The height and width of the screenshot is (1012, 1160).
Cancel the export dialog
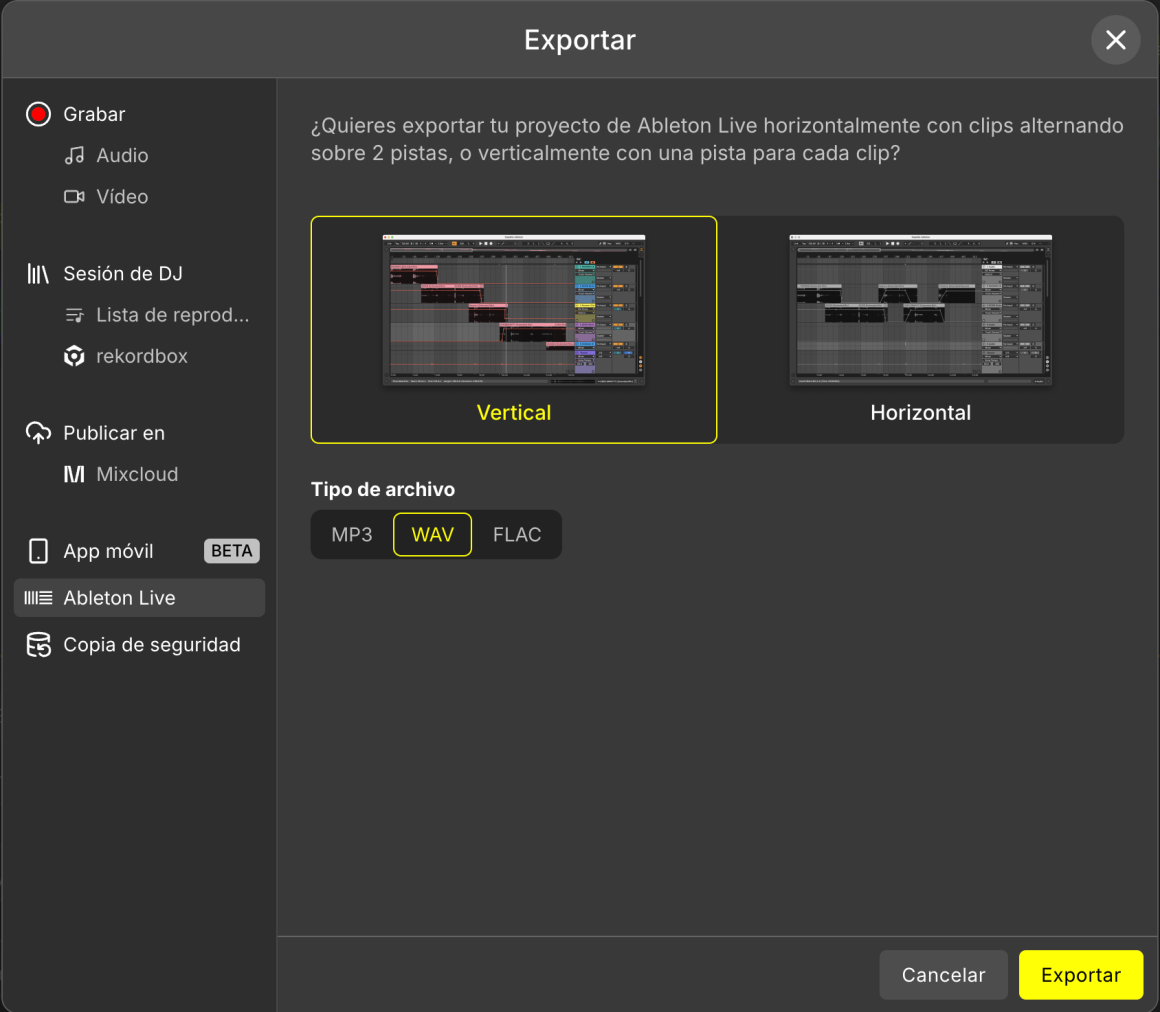pos(943,975)
